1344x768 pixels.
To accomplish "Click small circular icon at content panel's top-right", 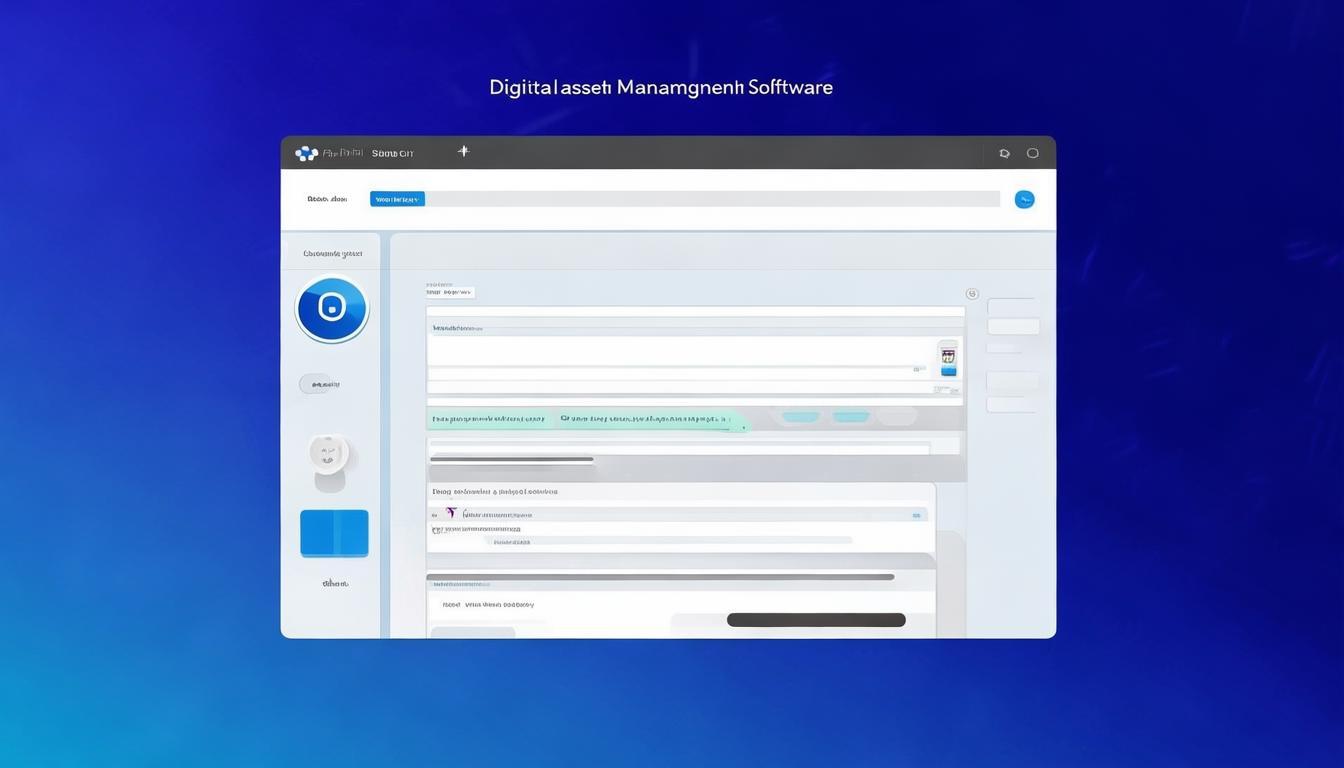I will coord(972,294).
